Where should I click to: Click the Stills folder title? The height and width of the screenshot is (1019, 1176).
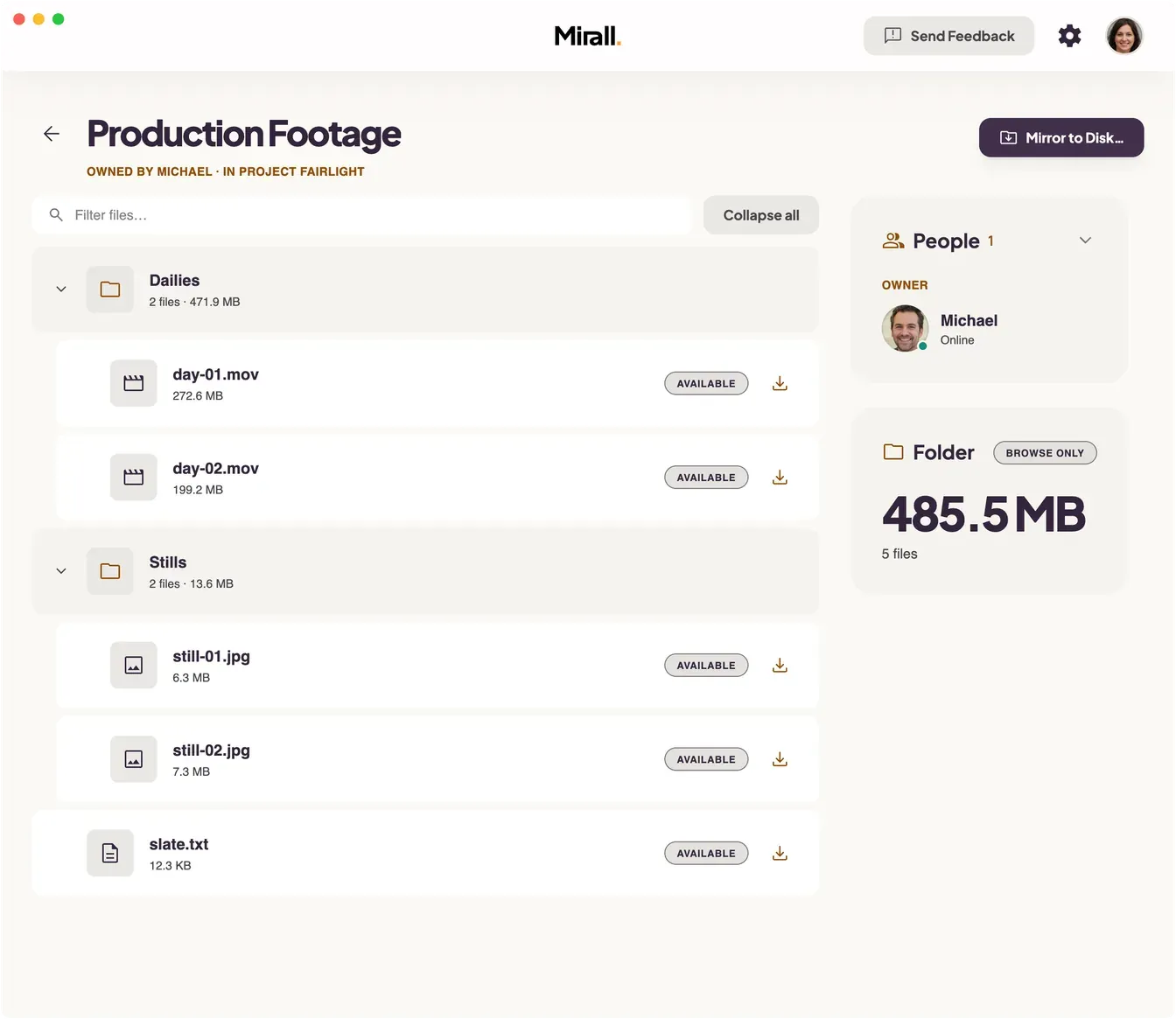pos(168,562)
